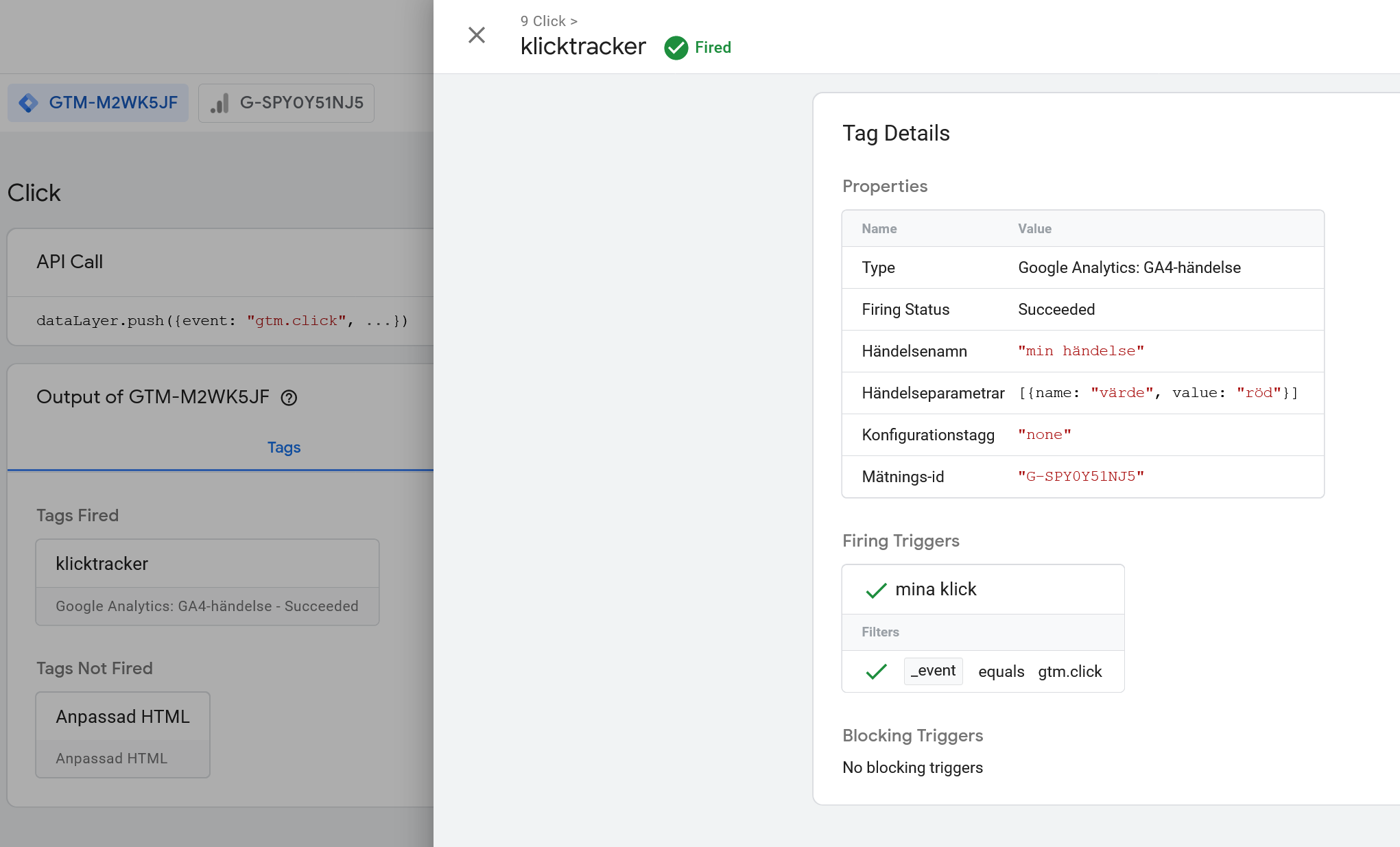Switch to the Tags tab
Screen dimensions: 1400x847
coord(283,447)
